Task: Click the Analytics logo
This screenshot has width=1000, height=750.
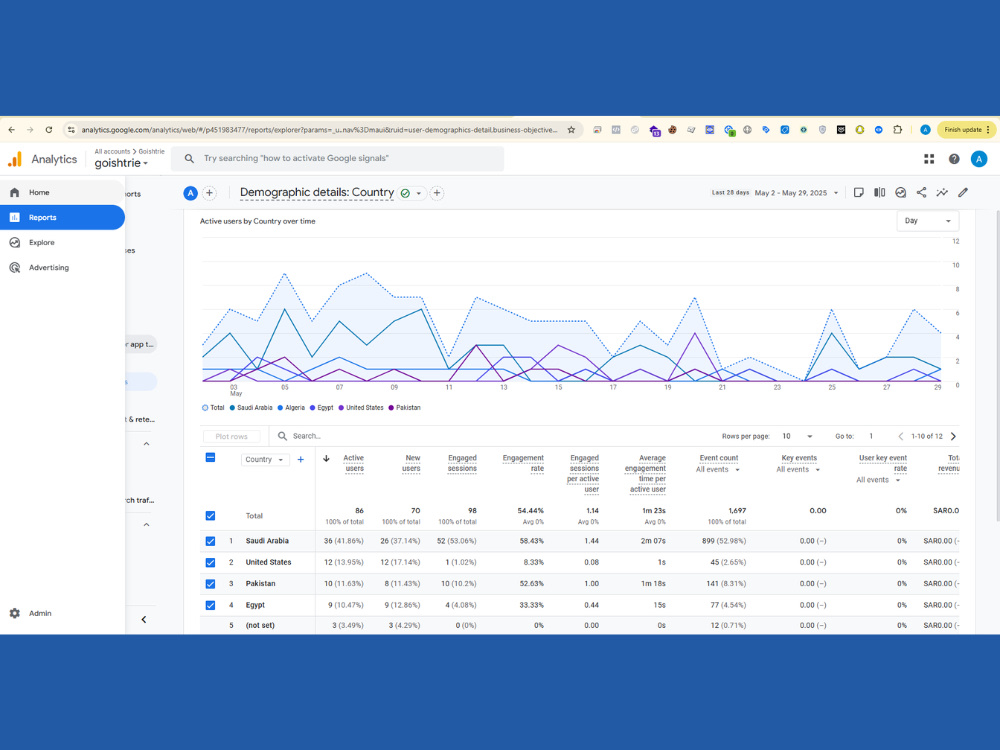Action: pos(15,159)
